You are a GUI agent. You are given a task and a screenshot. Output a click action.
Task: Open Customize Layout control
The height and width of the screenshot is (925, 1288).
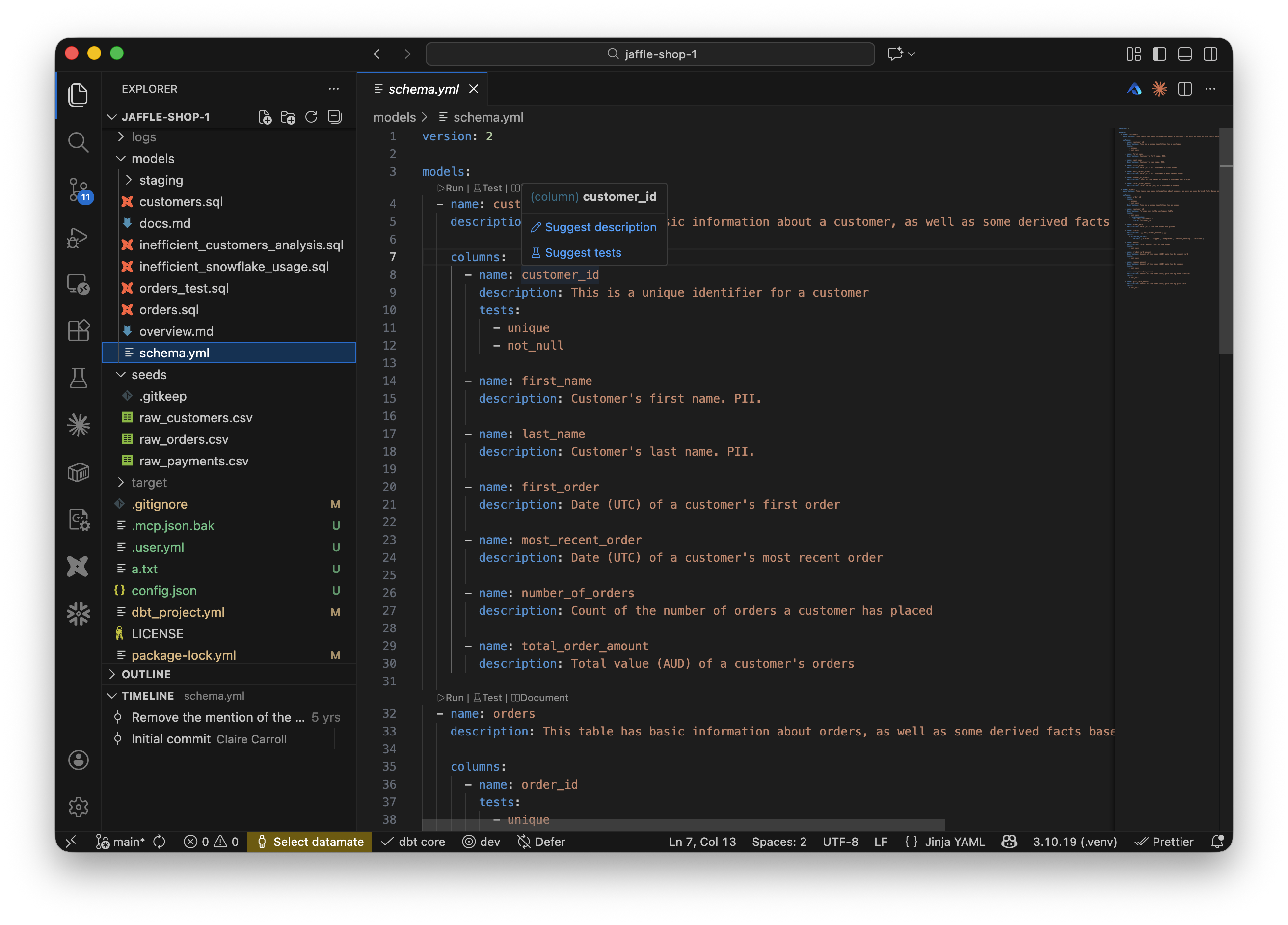(1133, 54)
